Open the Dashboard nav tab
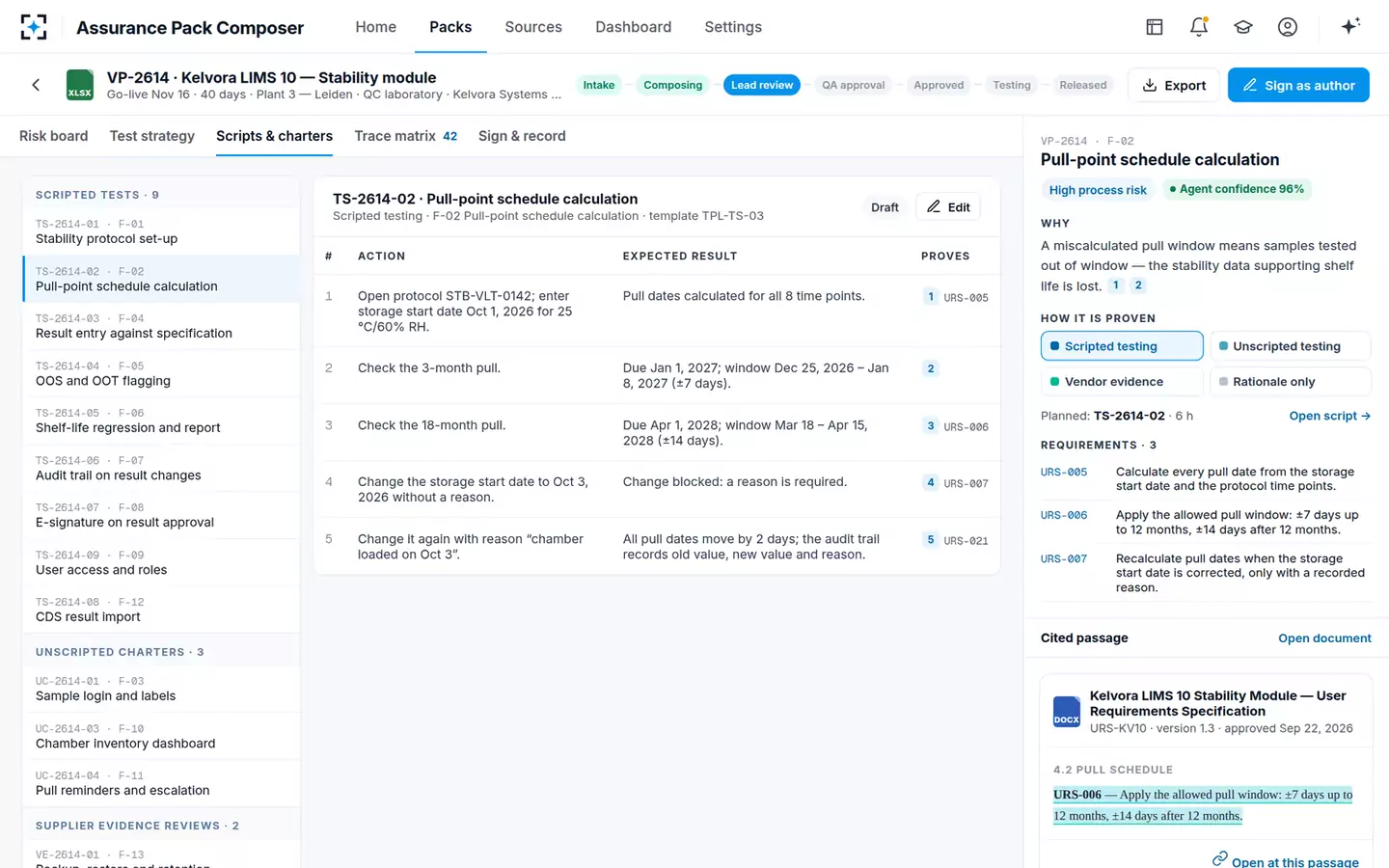 point(634,27)
